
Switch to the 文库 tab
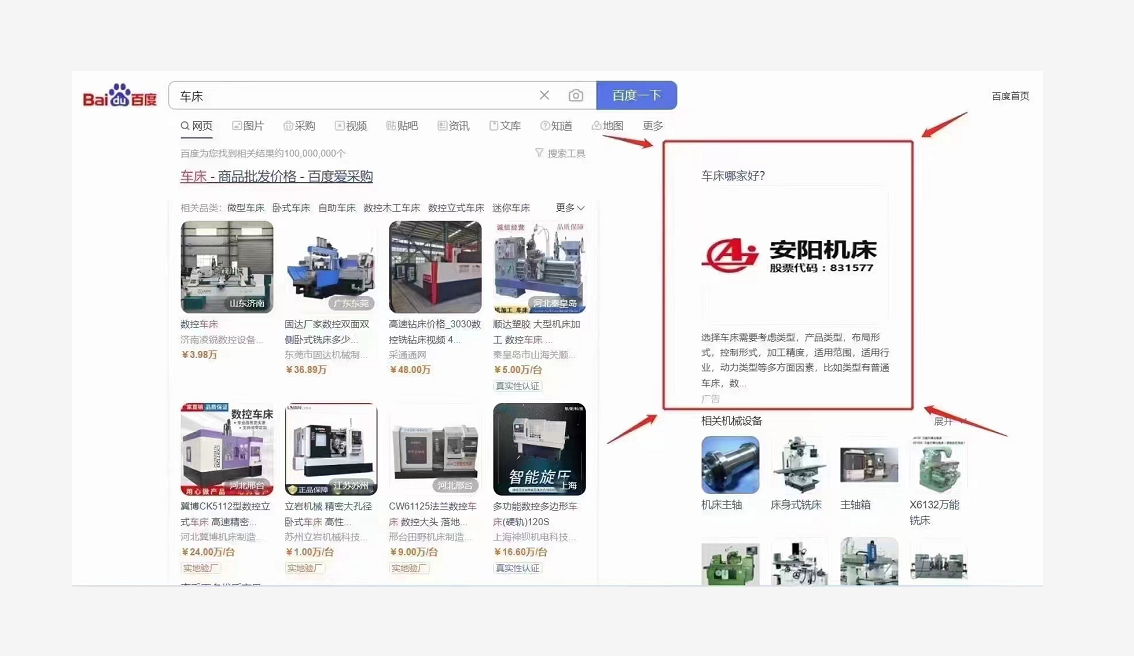(505, 126)
